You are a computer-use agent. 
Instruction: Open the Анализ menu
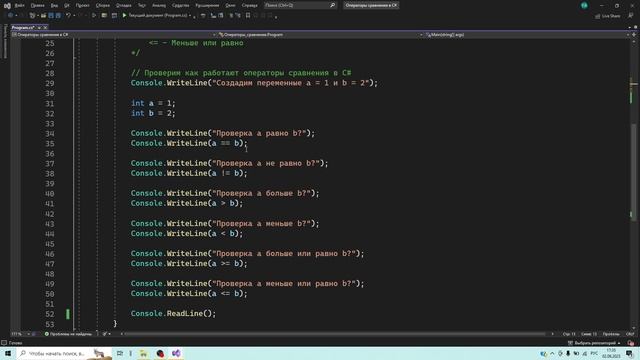[159, 5]
